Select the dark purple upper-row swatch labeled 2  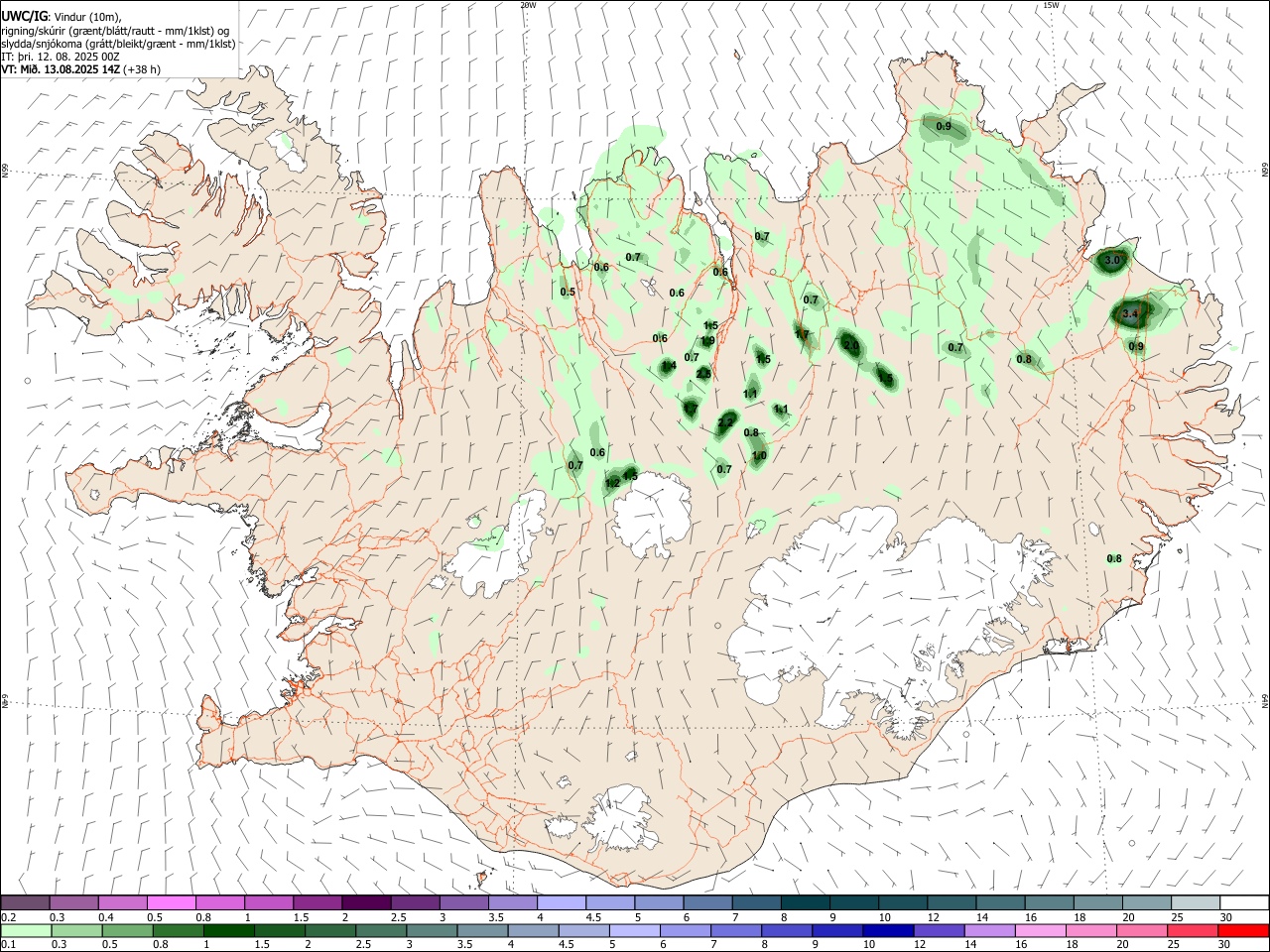(x=366, y=902)
